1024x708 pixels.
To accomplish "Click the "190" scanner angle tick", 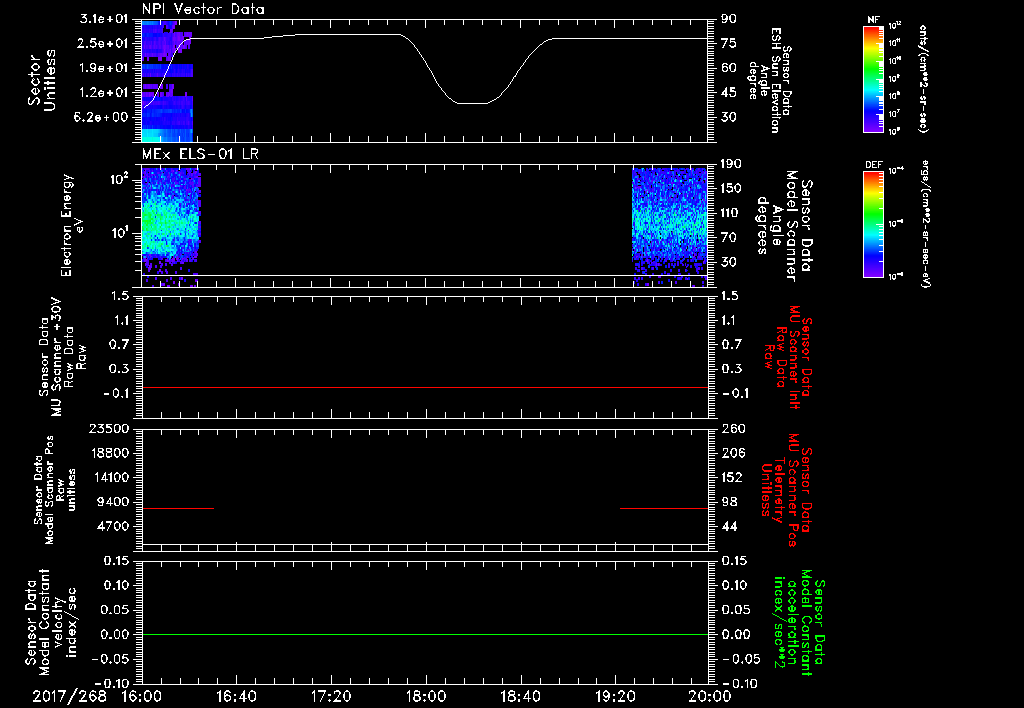I will coord(732,164).
